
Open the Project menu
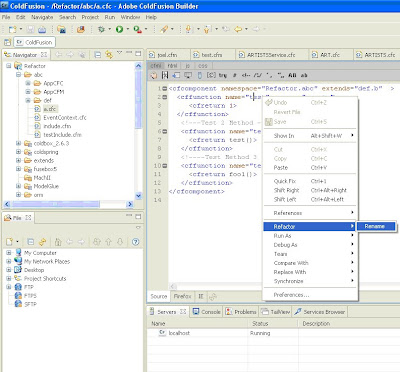tap(90, 17)
